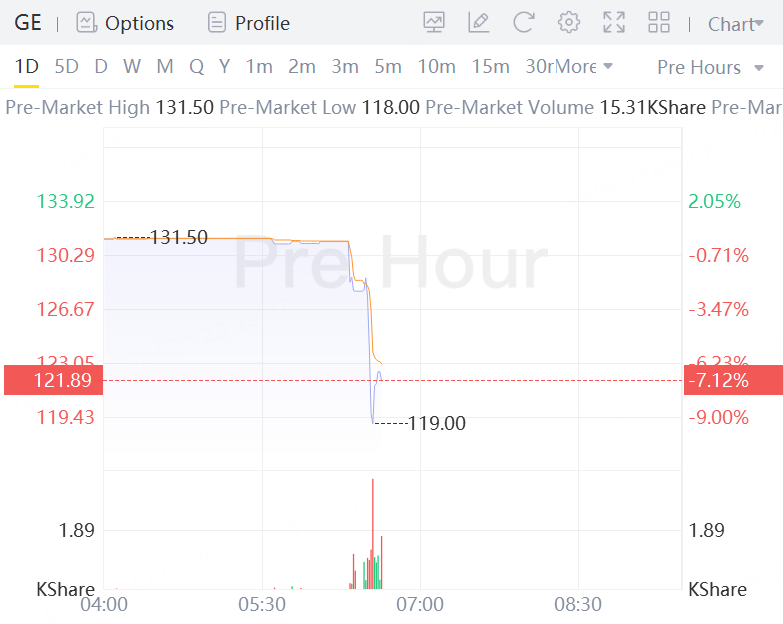This screenshot has width=783, height=624.
Task: Click the Profile document icon
Action: coord(217,23)
